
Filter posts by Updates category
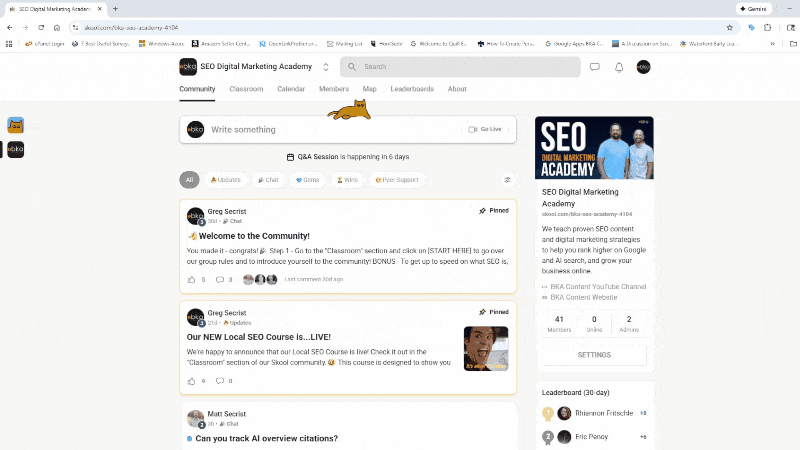click(225, 180)
